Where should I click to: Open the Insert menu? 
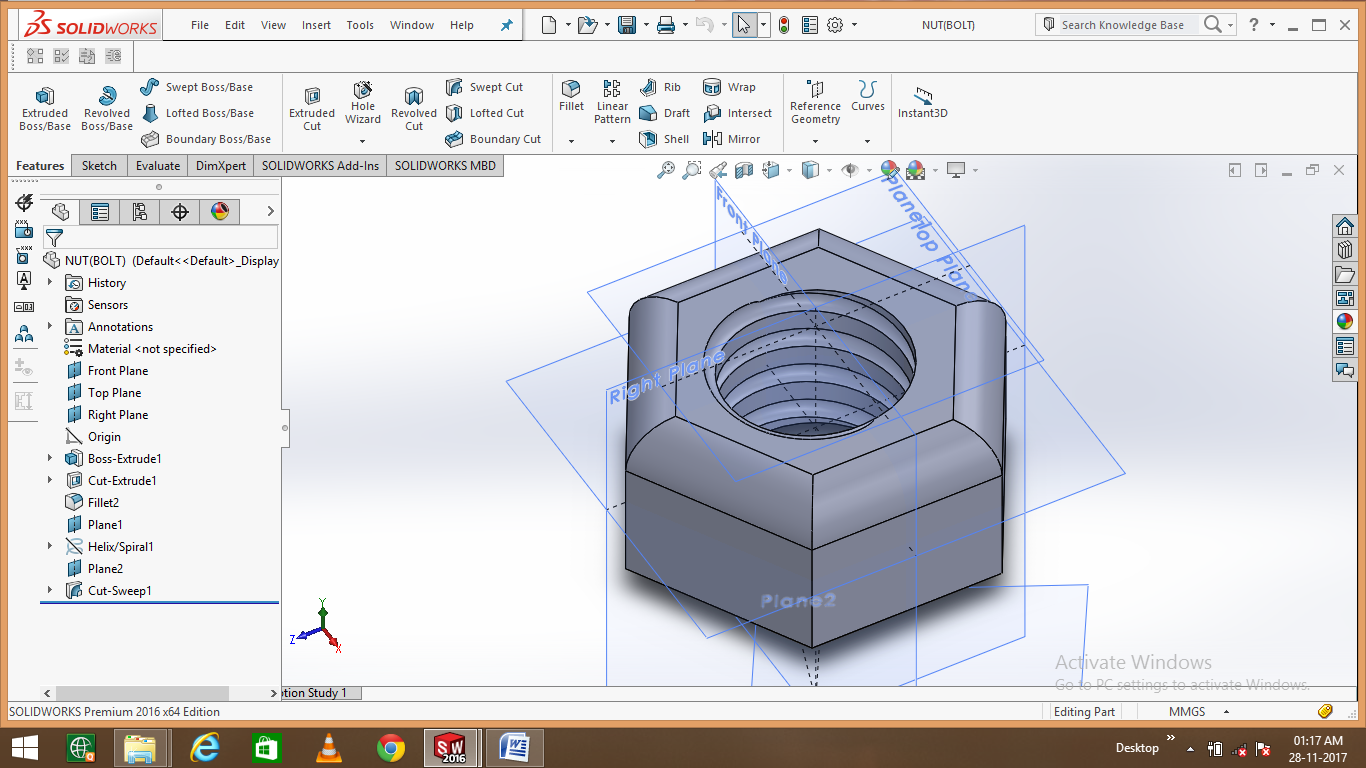(316, 25)
